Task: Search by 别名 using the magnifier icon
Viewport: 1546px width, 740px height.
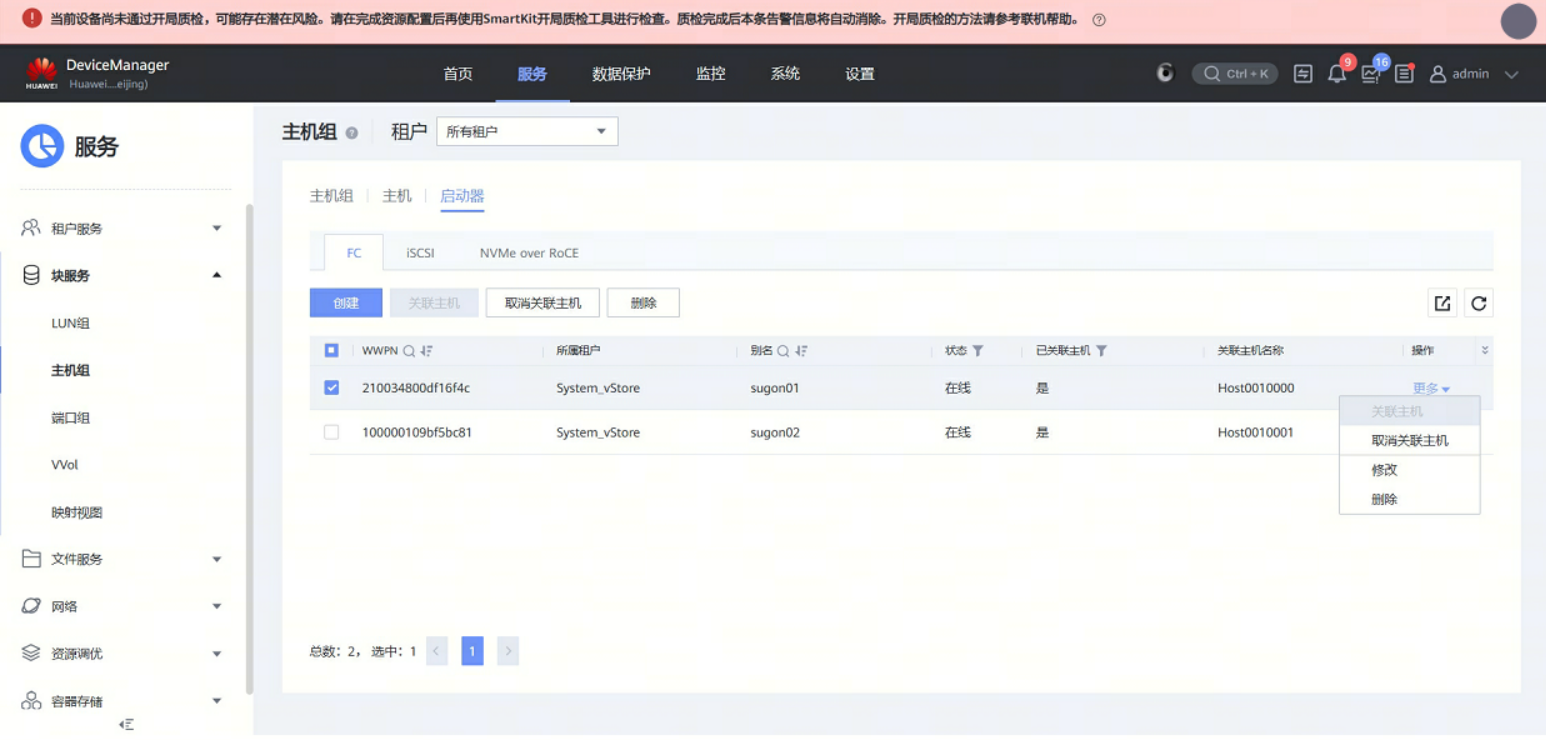Action: pos(784,351)
